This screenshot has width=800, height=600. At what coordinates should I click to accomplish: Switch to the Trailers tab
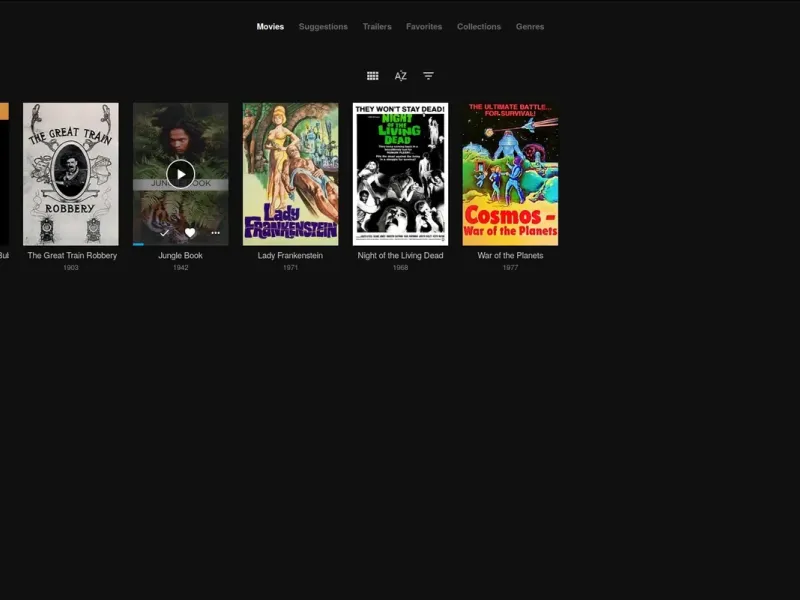[377, 27]
